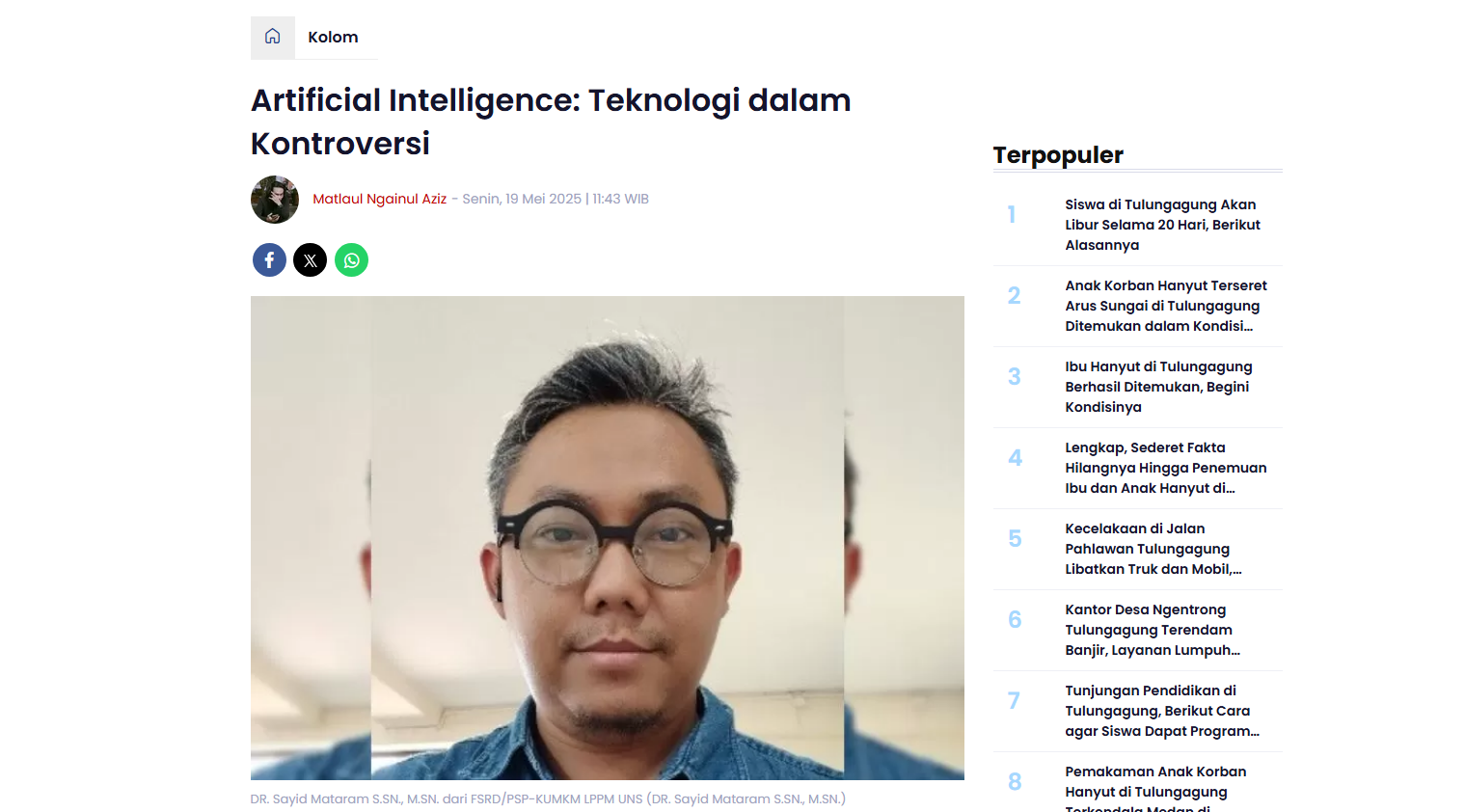Open Kantor Desa Ngentrong Terendam Banjir story

pyautogui.click(x=1153, y=630)
